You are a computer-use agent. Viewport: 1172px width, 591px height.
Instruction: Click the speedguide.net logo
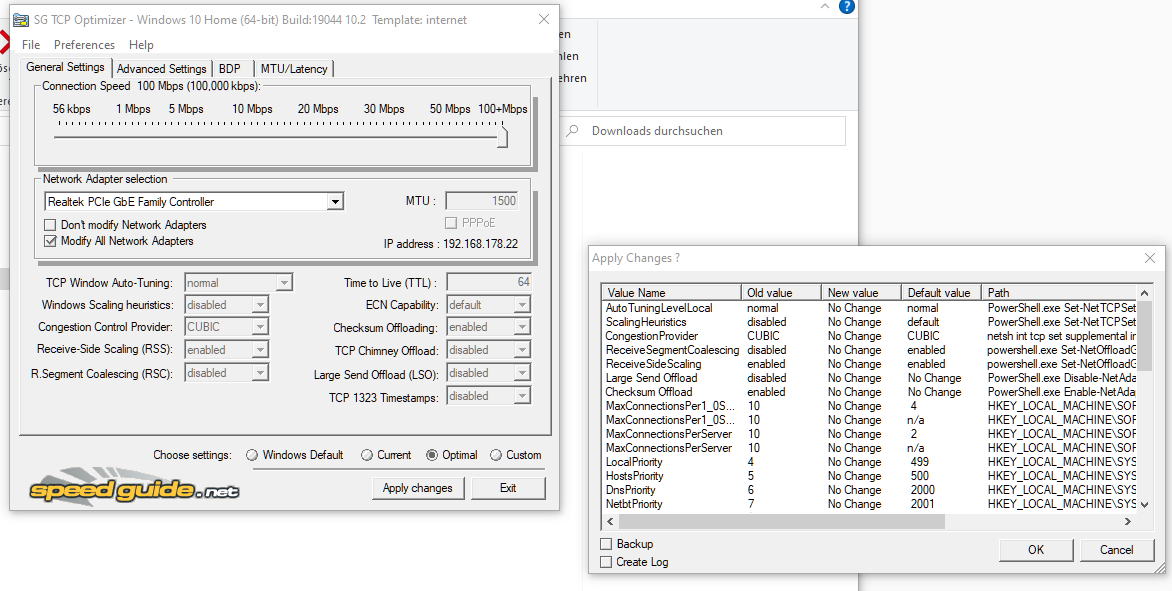[133, 486]
